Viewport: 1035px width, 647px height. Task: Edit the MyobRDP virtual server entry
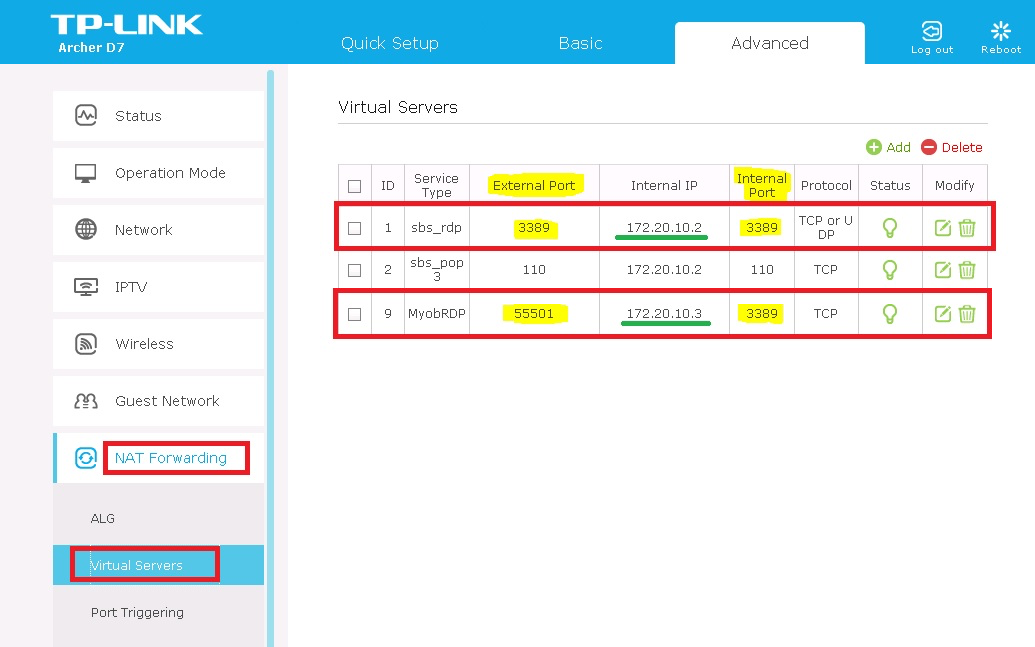[942, 314]
